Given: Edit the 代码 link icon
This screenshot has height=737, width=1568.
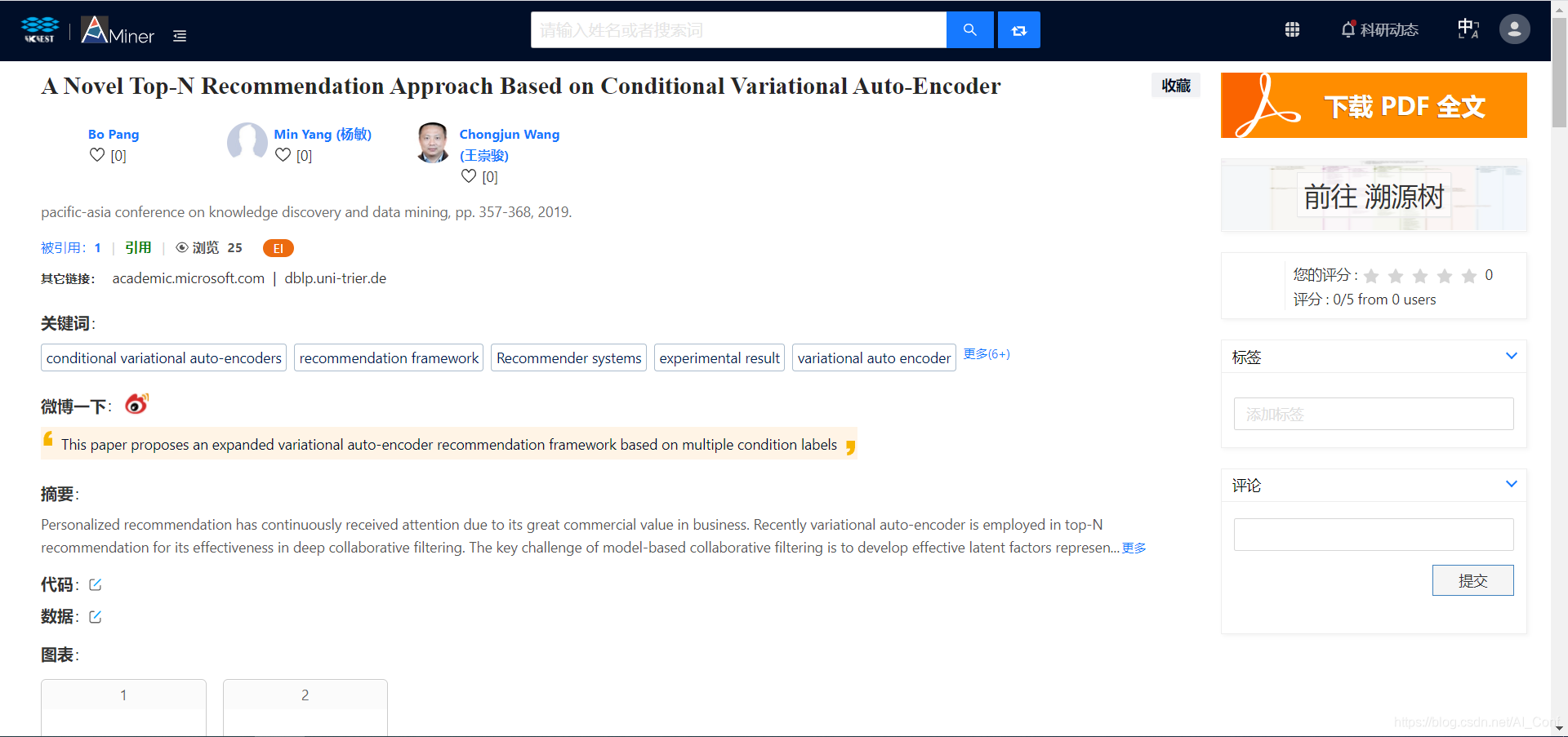Looking at the screenshot, I should pyautogui.click(x=96, y=584).
